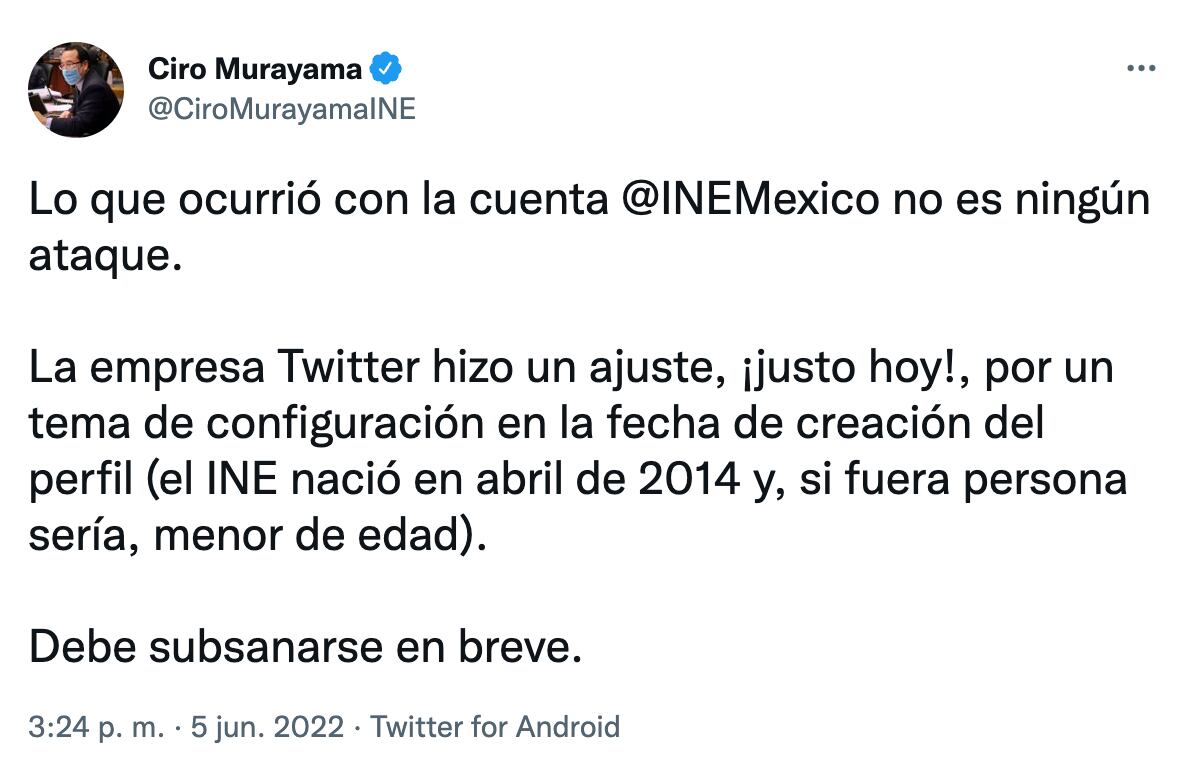This screenshot has width=1190, height=770.
Task: Click the 3:24 p. m. timestamp
Action: tap(96, 727)
